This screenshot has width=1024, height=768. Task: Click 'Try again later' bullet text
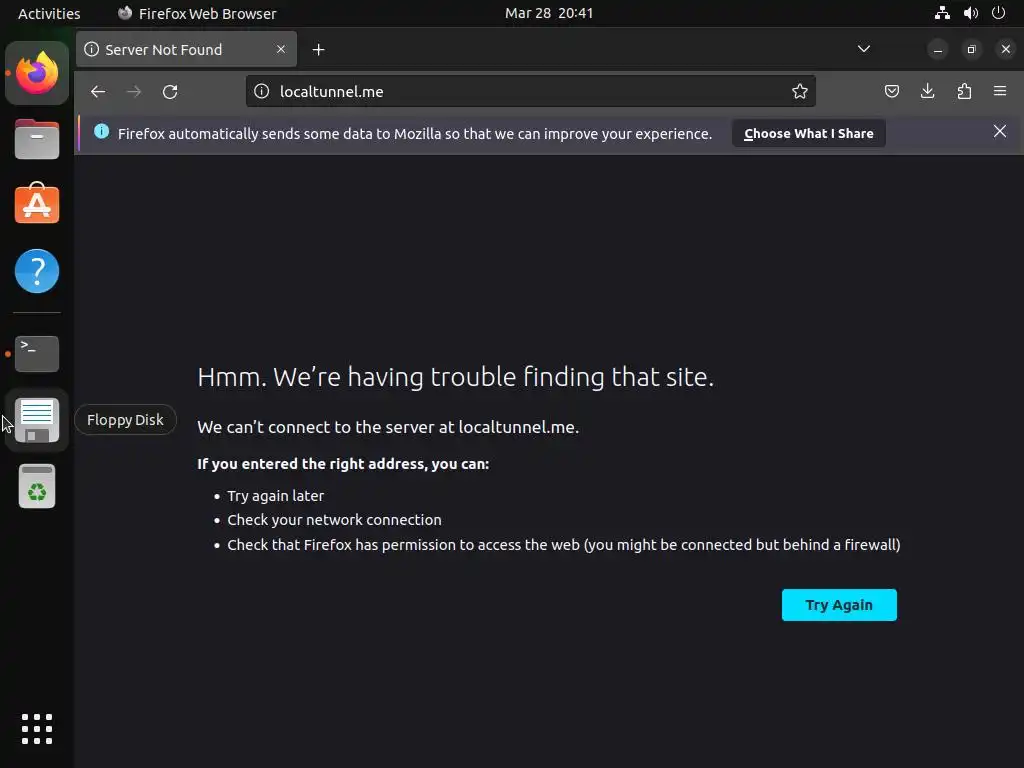[x=276, y=496]
